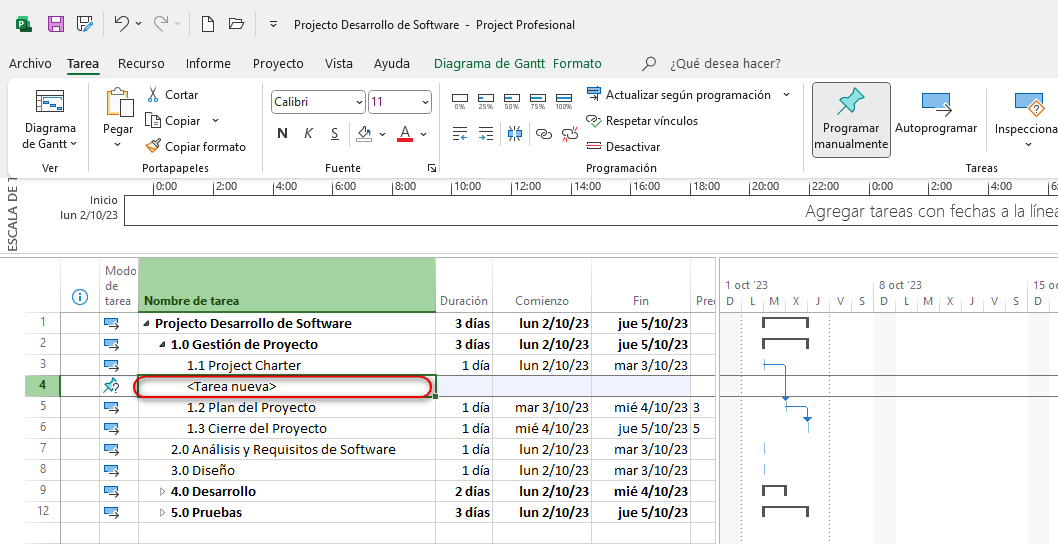Click Copiar formato paintbrush
This screenshot has width=1058, height=544.
tap(153, 147)
